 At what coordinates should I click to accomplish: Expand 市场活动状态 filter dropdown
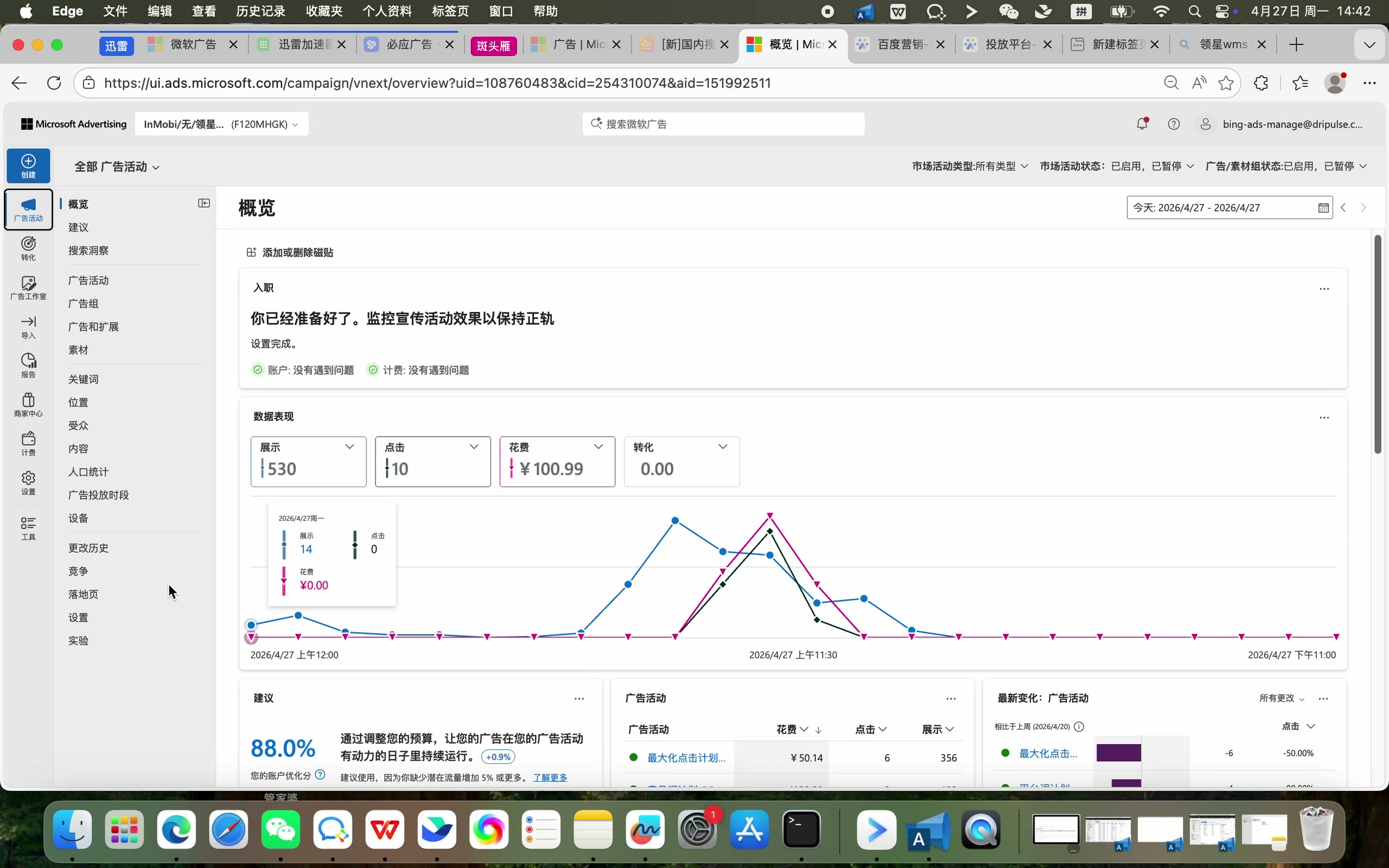coord(1117,167)
